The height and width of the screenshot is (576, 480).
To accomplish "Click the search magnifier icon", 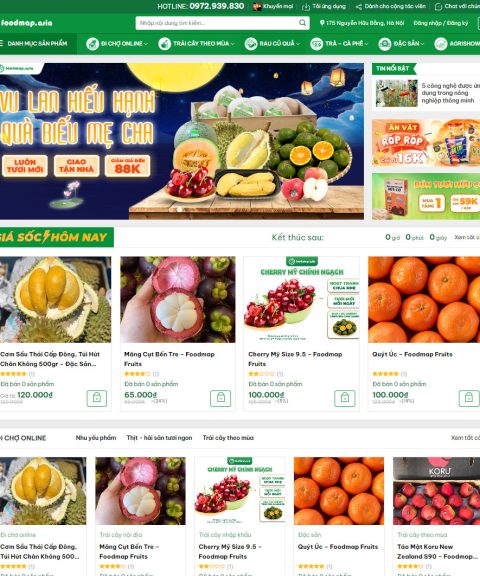I will click(302, 23).
